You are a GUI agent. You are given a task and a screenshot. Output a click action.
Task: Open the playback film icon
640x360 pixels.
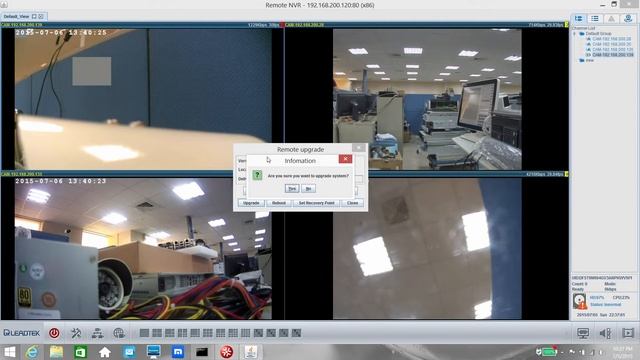click(x=628, y=333)
